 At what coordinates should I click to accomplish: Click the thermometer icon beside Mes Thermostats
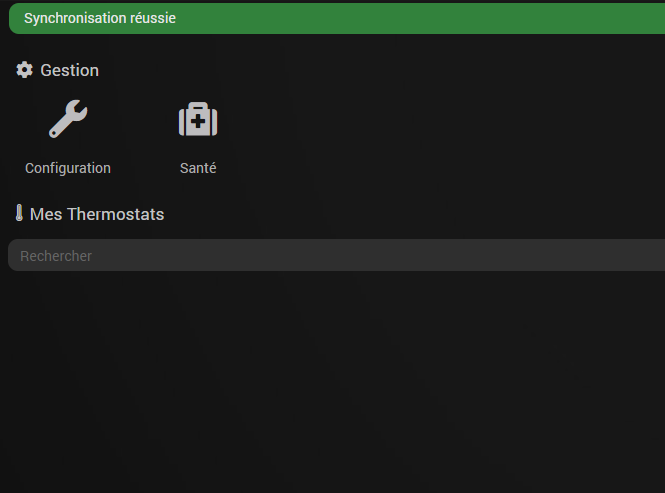pyautogui.click(x=19, y=213)
